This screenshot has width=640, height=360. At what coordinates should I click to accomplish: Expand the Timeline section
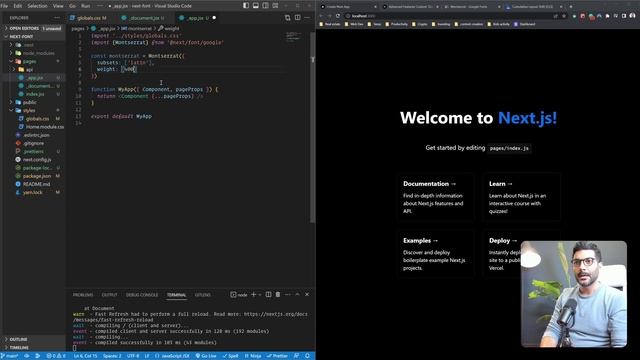tap(33, 347)
